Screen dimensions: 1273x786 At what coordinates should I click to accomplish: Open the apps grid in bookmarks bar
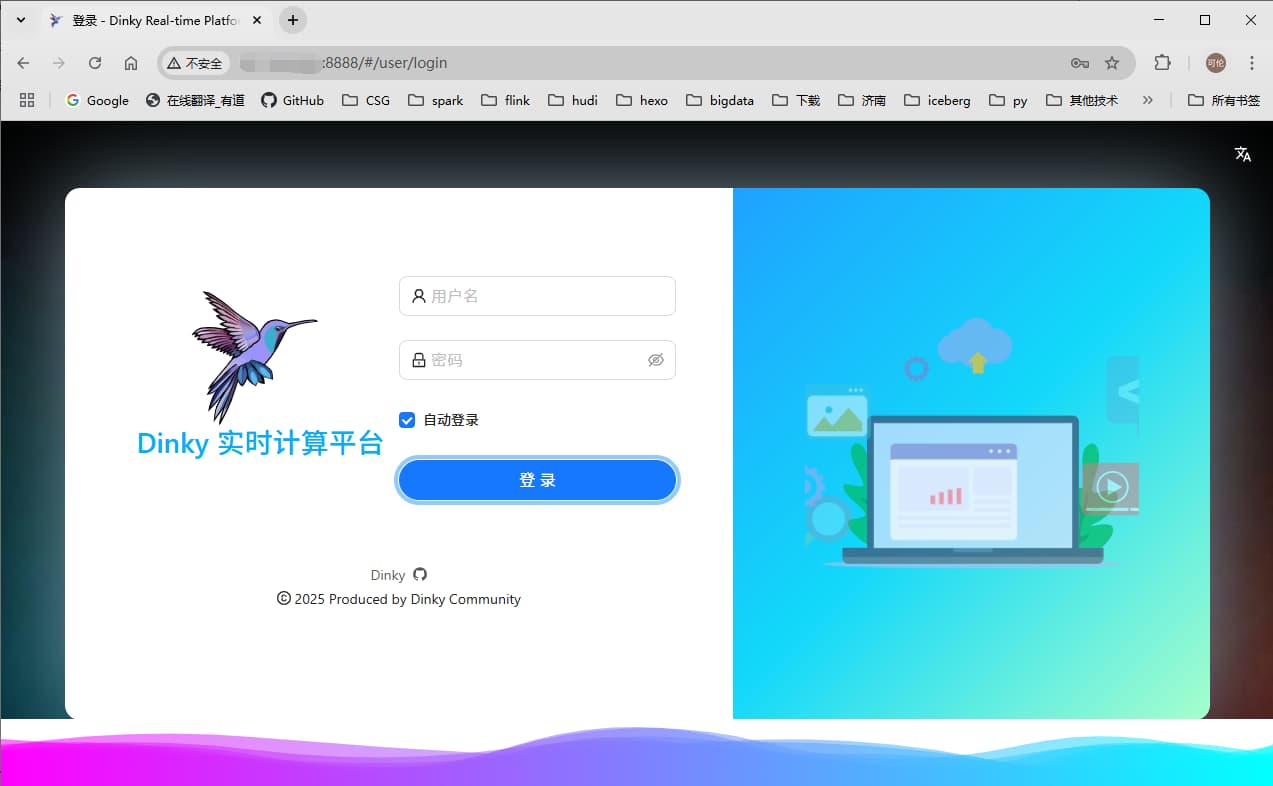pos(27,100)
